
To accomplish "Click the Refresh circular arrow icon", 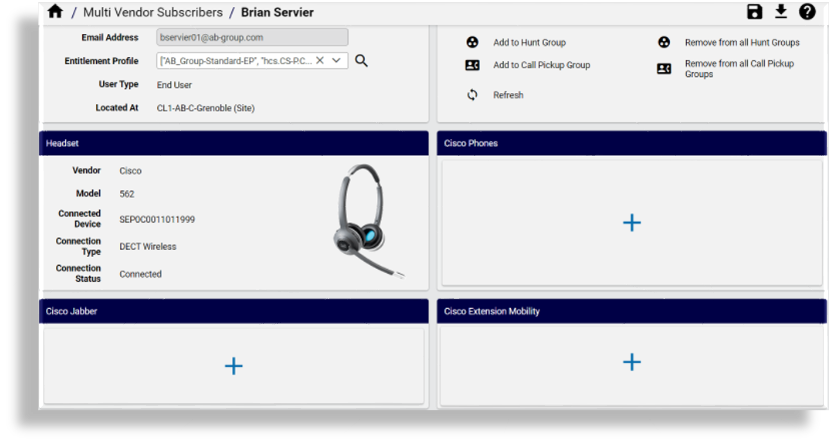I will 472,95.
